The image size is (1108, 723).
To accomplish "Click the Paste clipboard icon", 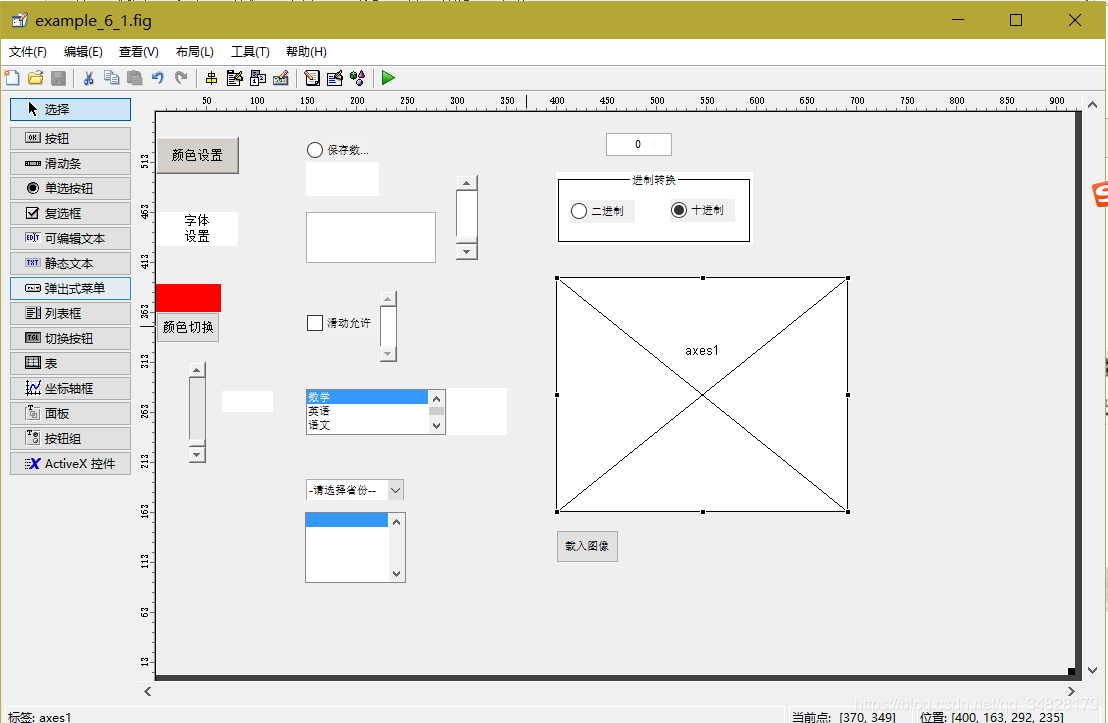I will point(134,78).
